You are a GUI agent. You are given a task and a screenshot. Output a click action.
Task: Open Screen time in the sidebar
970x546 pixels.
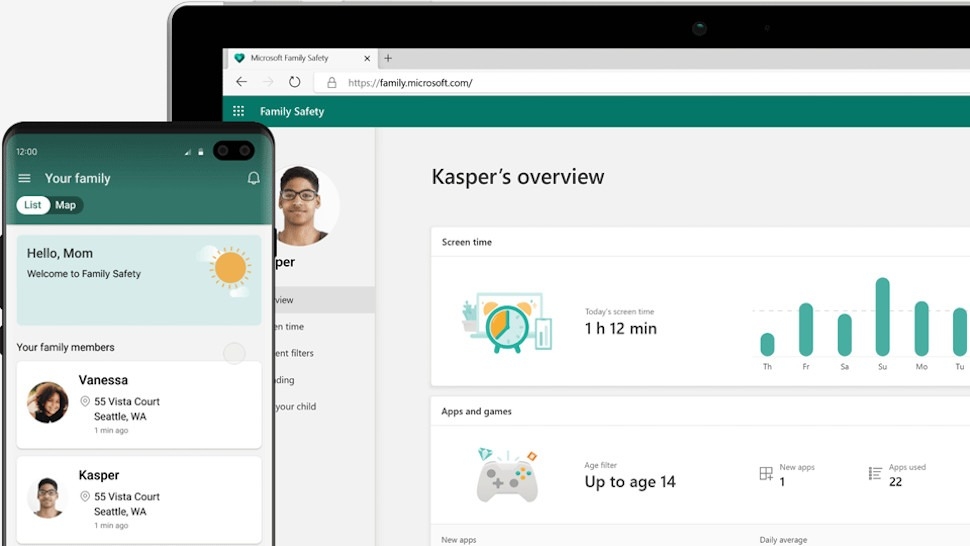(325, 326)
